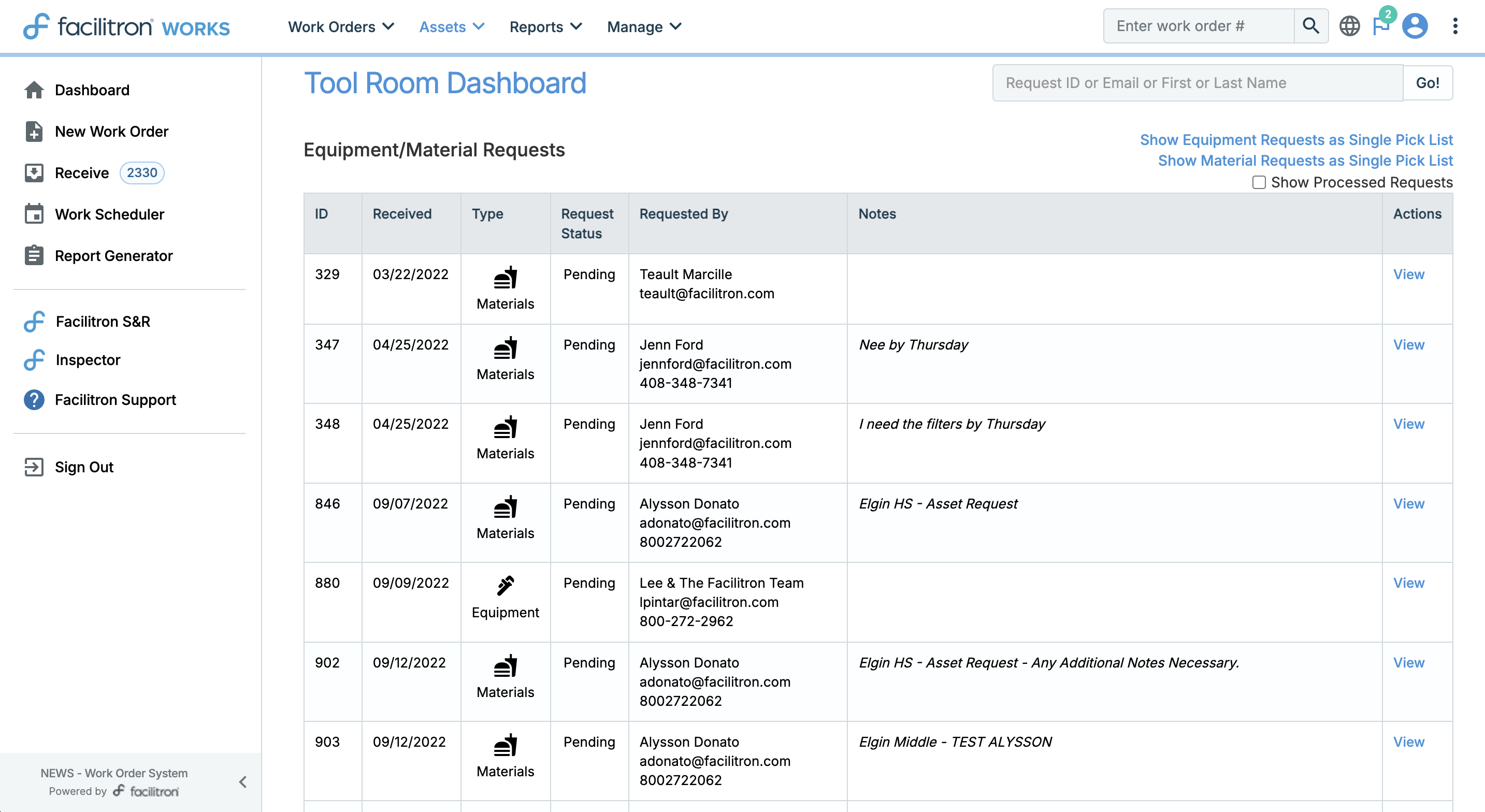This screenshot has height=812, width=1485.
Task: Show Equipment Requests as Single Pick List
Action: [x=1296, y=140]
